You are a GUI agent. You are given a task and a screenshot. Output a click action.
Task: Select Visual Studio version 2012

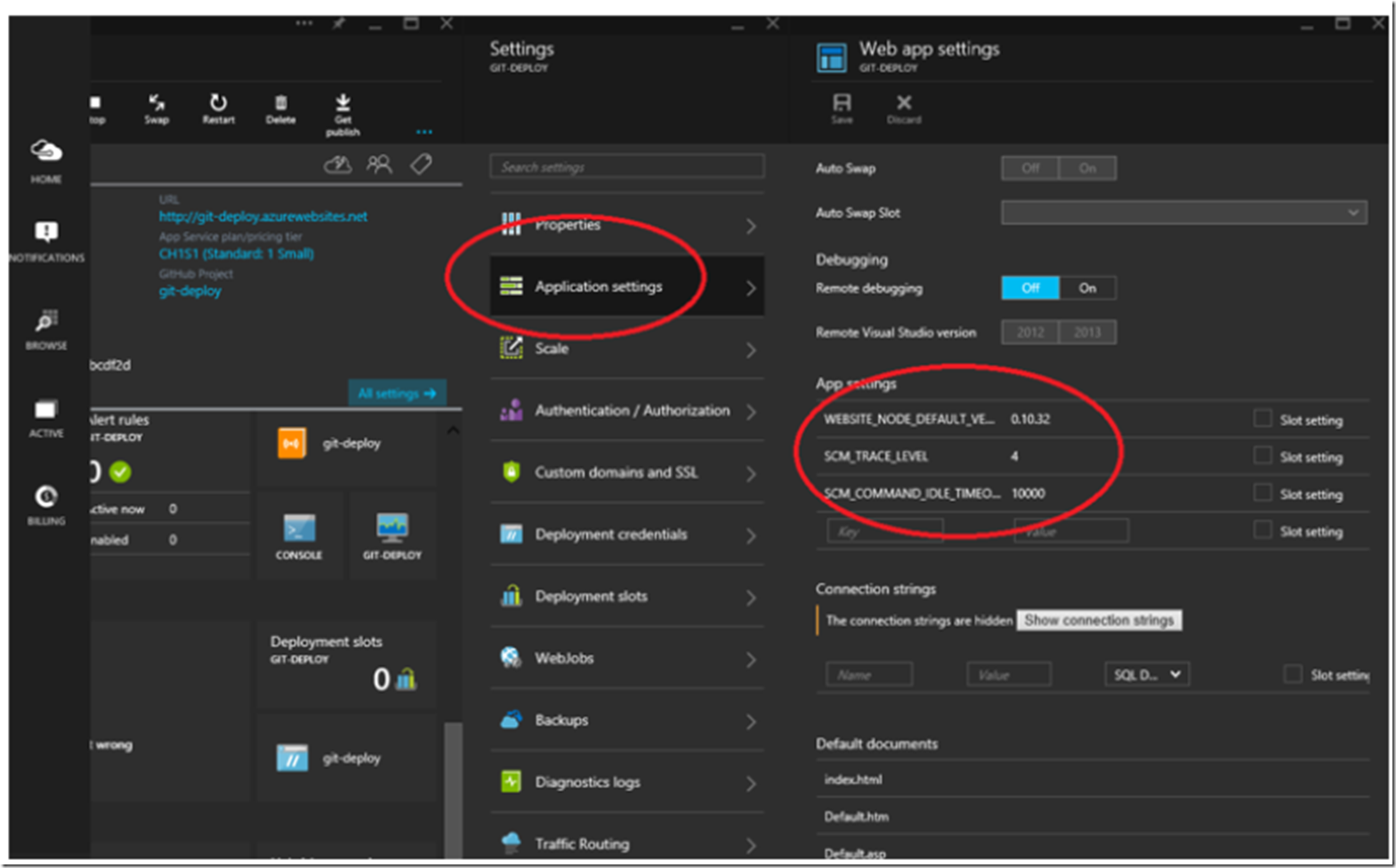(x=1030, y=333)
